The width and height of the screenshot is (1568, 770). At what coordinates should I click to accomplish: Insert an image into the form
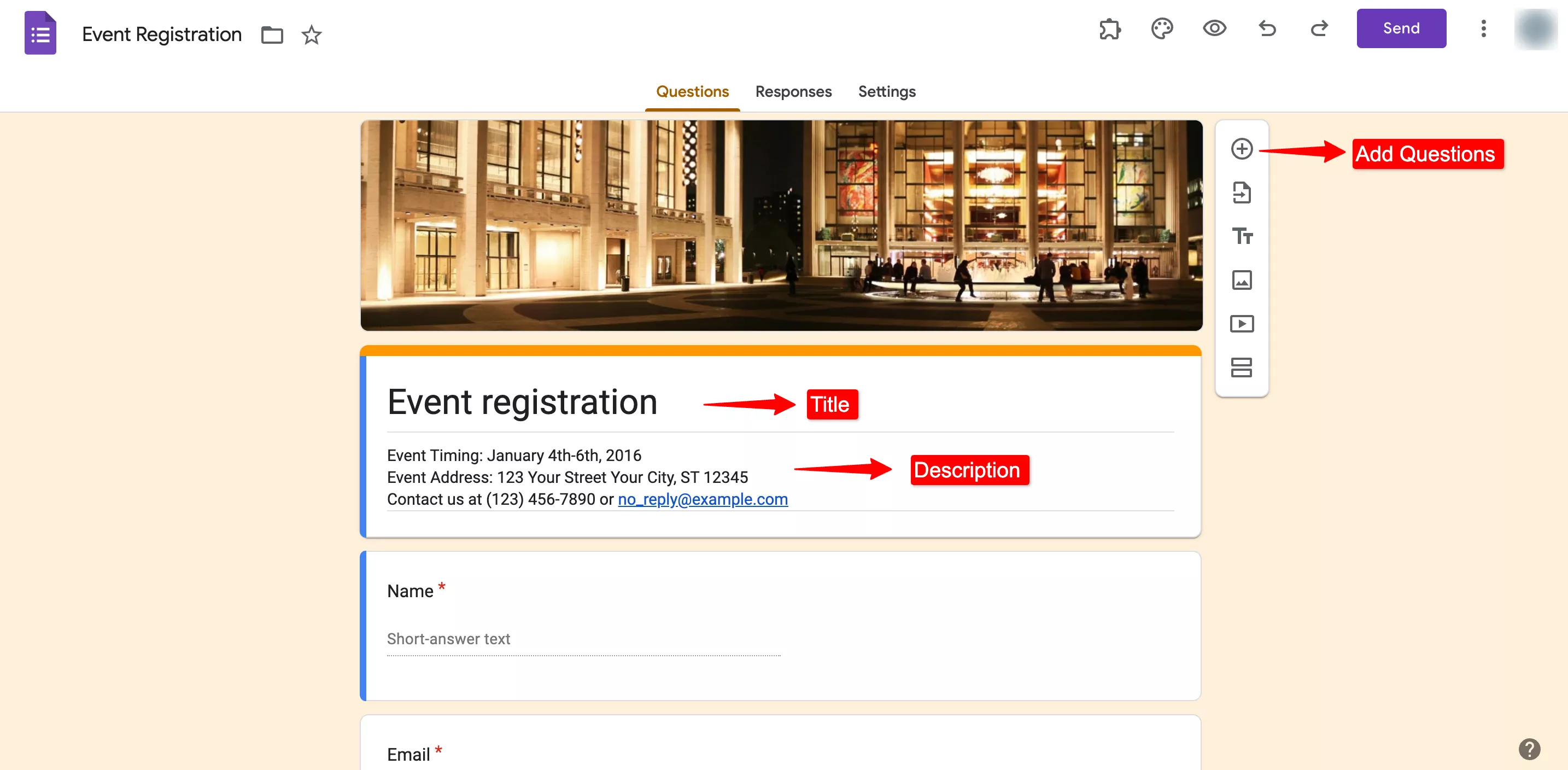1242,280
